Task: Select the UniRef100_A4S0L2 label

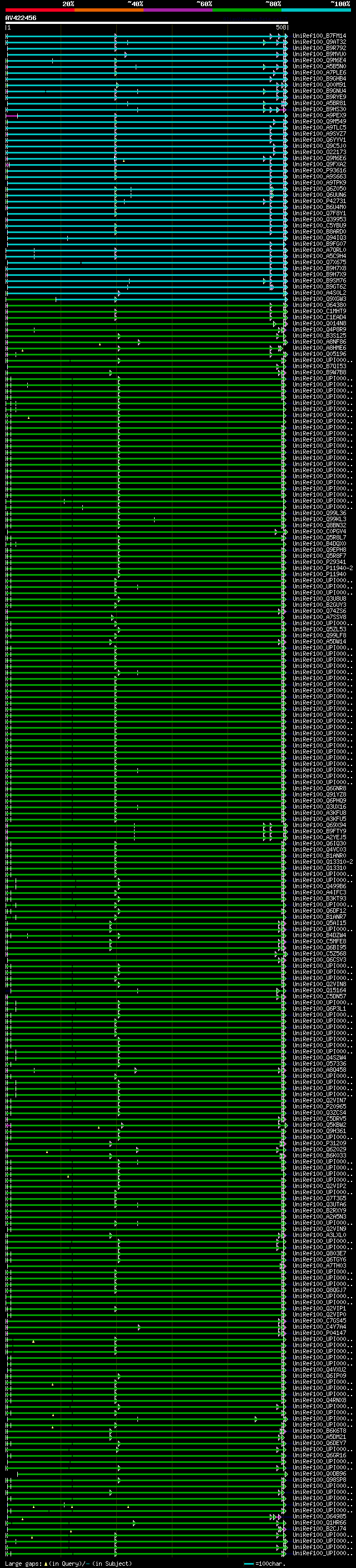Action: coord(319,293)
